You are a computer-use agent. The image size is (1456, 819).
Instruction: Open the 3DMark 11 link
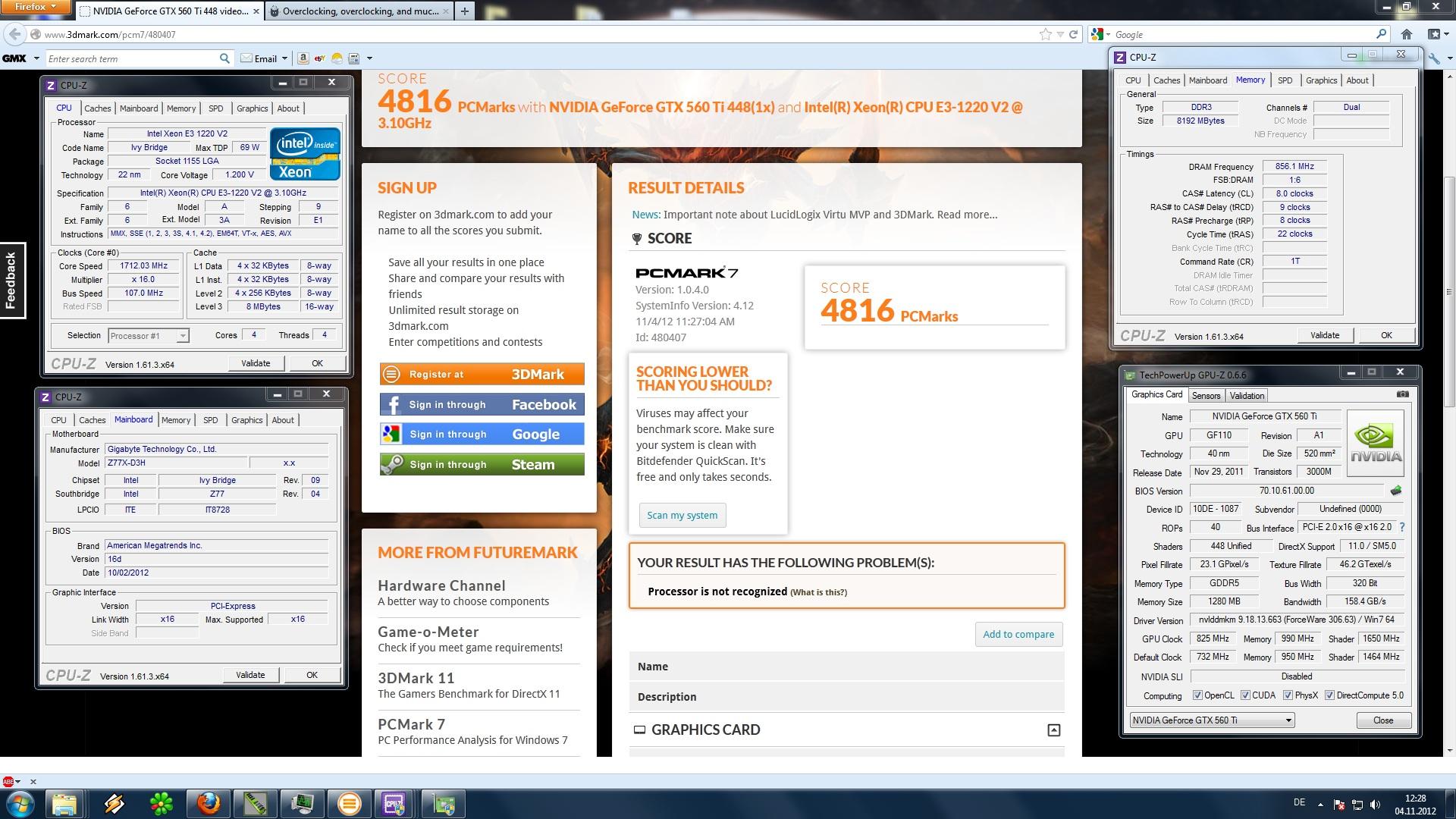(416, 678)
